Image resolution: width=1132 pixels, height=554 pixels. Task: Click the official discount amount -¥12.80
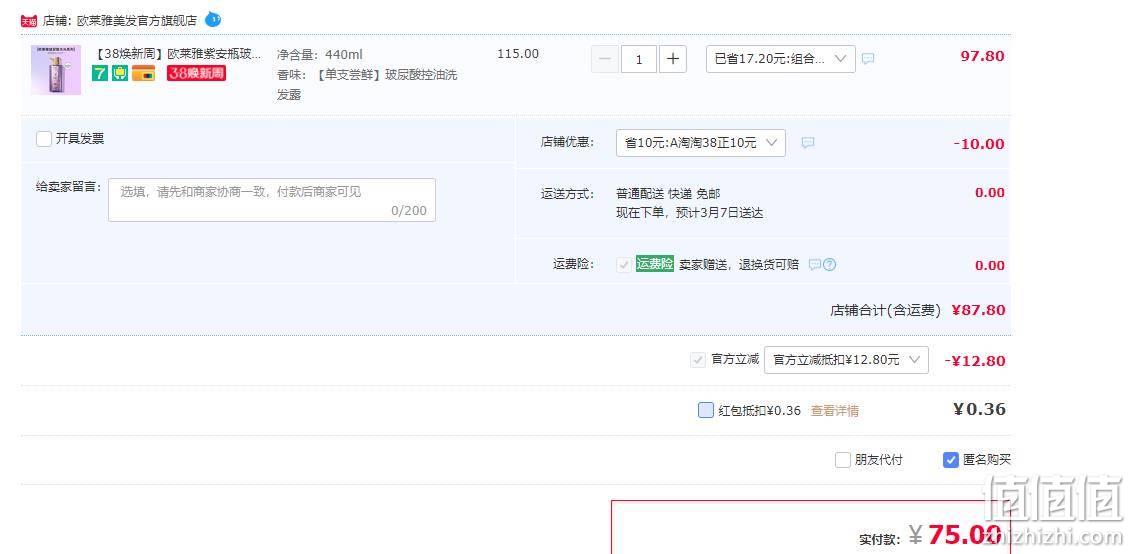tap(975, 360)
